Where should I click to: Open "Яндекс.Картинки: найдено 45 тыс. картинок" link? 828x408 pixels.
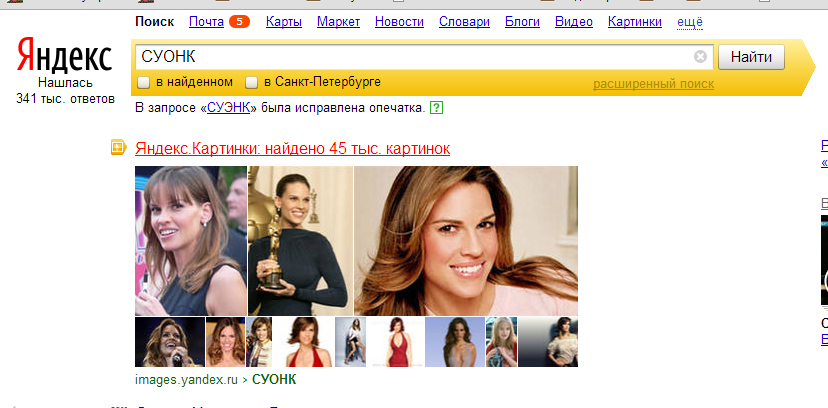click(x=292, y=149)
